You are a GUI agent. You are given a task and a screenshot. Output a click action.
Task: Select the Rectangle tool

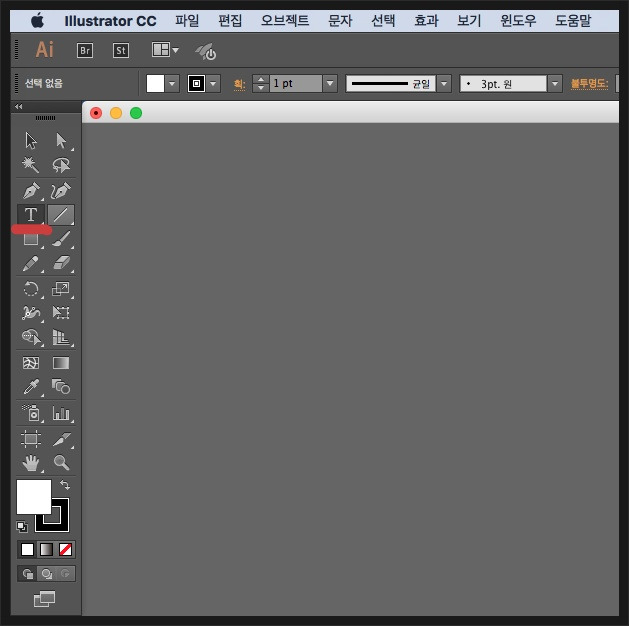[31, 239]
